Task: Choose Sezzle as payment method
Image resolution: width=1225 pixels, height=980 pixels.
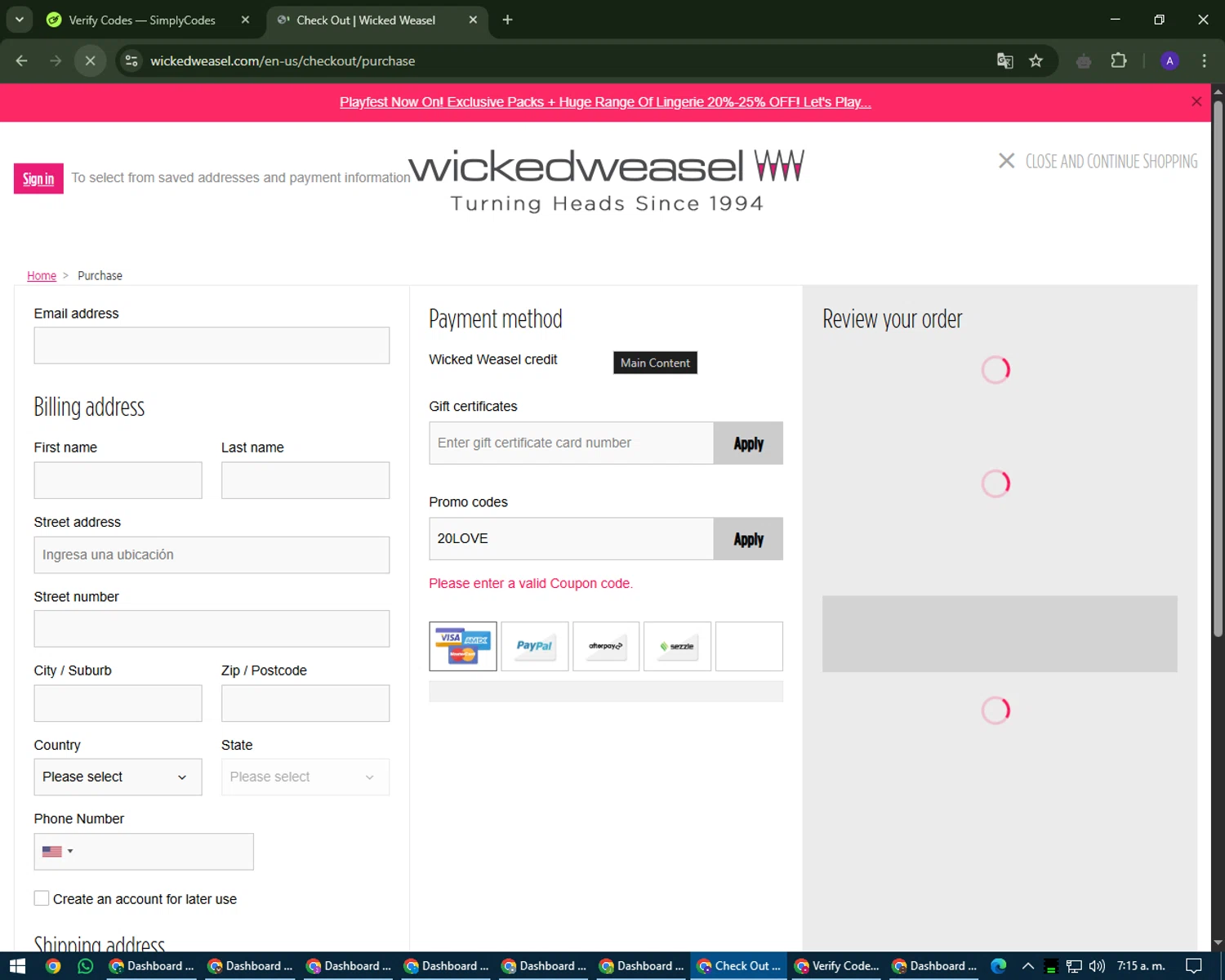Action: coord(677,646)
